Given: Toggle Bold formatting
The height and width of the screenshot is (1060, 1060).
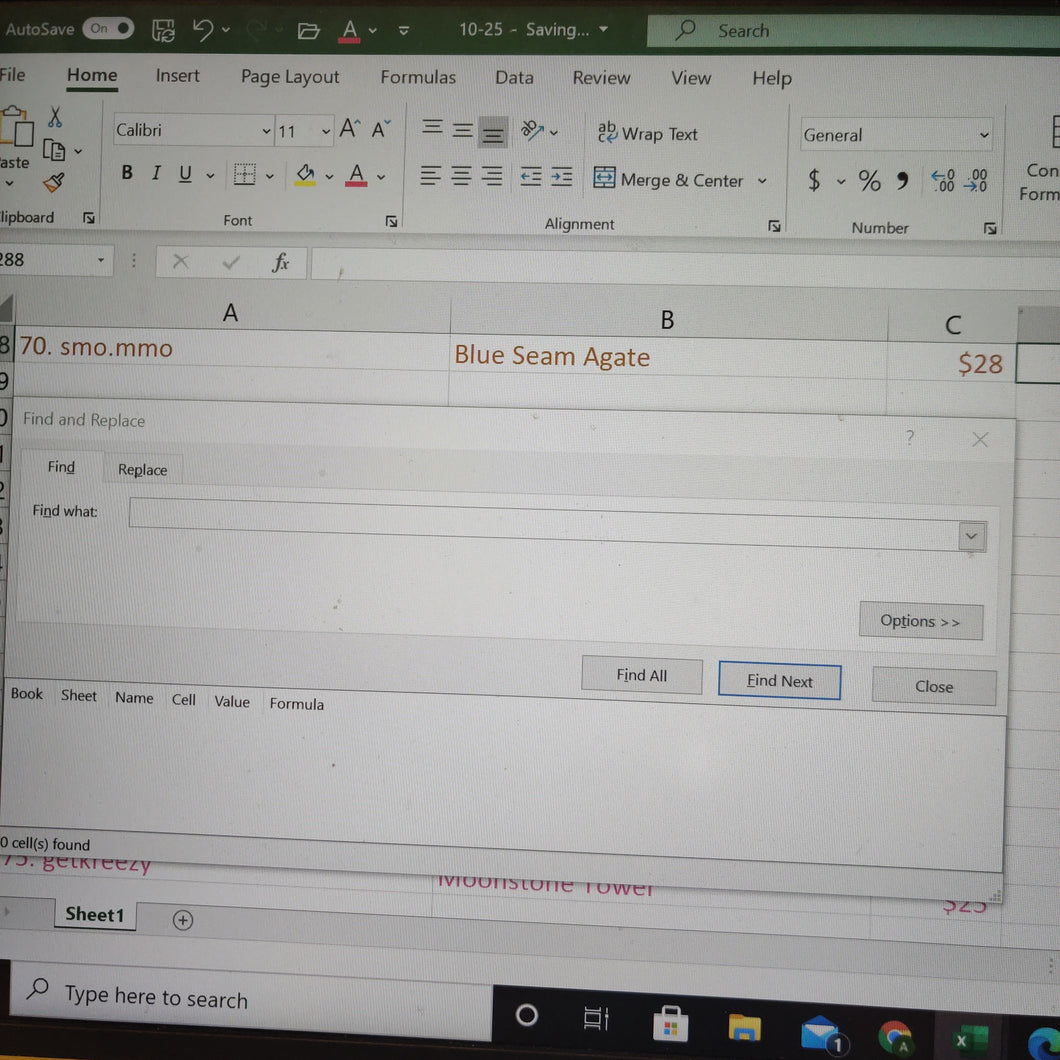Looking at the screenshot, I should pos(127,173).
